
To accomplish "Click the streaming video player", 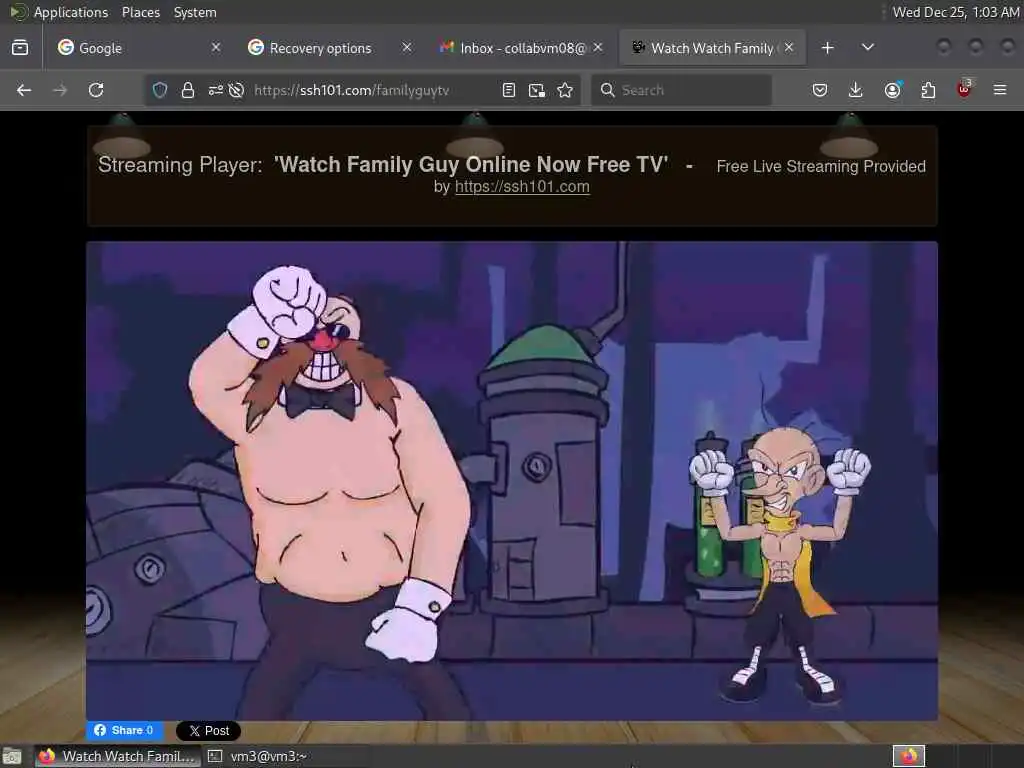I will coord(512,481).
